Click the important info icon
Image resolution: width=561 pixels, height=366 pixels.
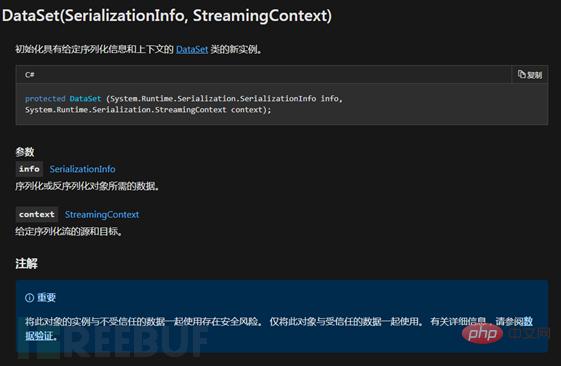(x=29, y=298)
